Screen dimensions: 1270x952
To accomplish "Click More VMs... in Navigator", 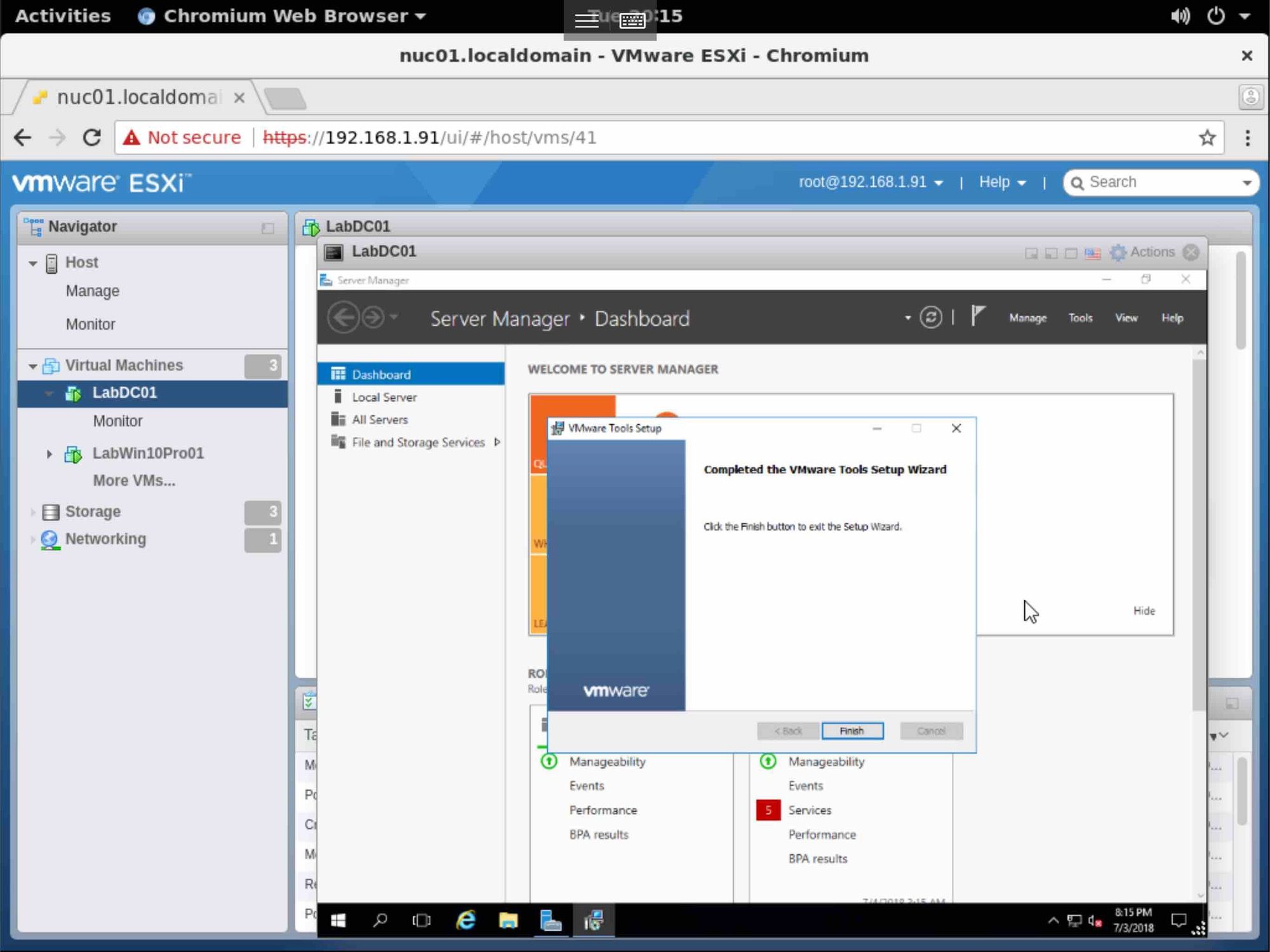I will (x=134, y=480).
